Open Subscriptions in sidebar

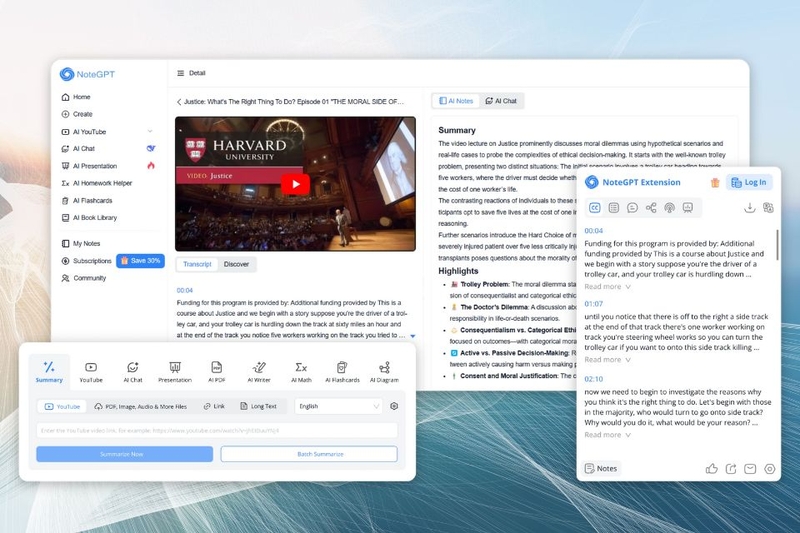click(86, 261)
